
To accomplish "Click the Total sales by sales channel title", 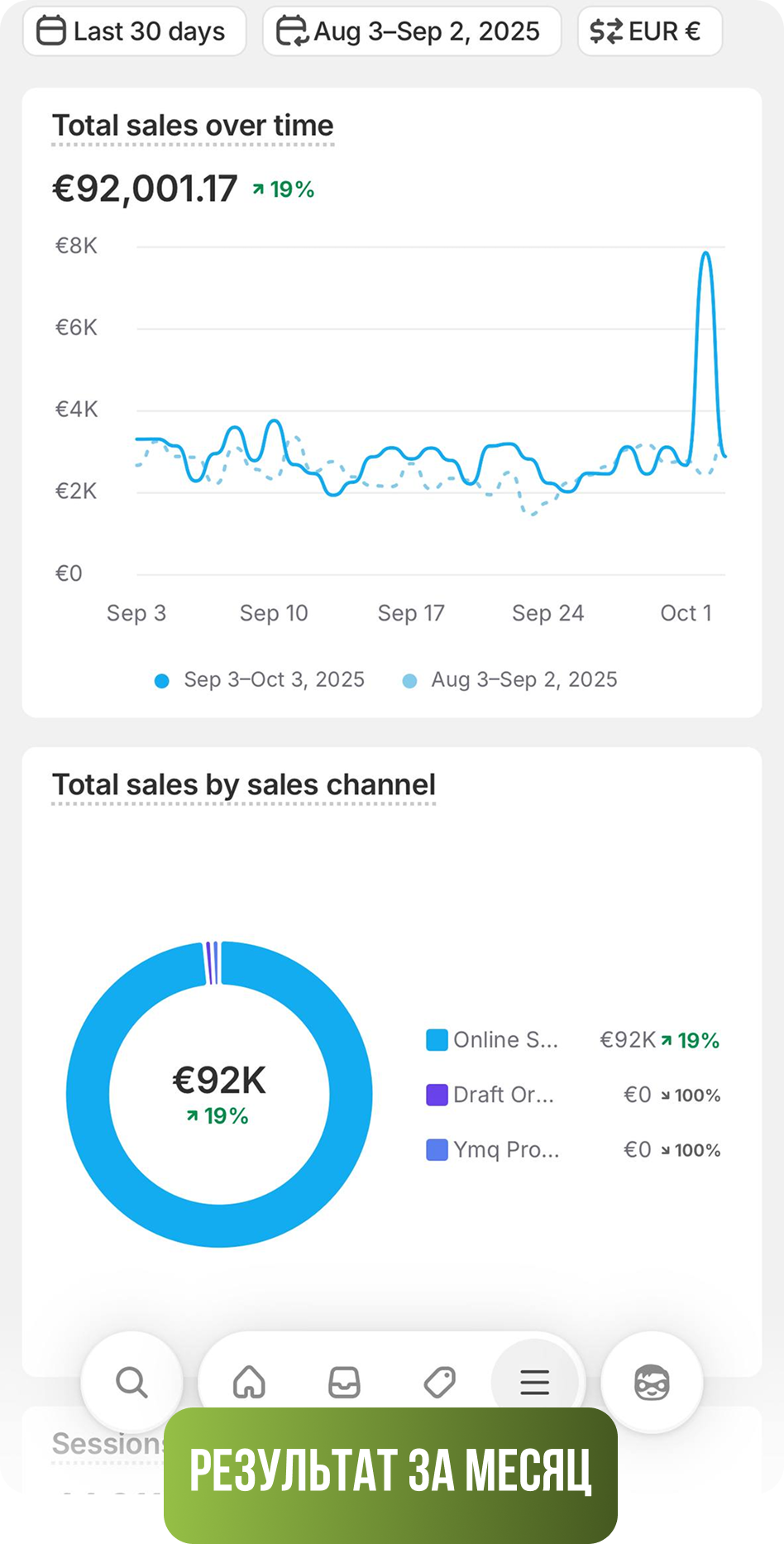I will [243, 785].
